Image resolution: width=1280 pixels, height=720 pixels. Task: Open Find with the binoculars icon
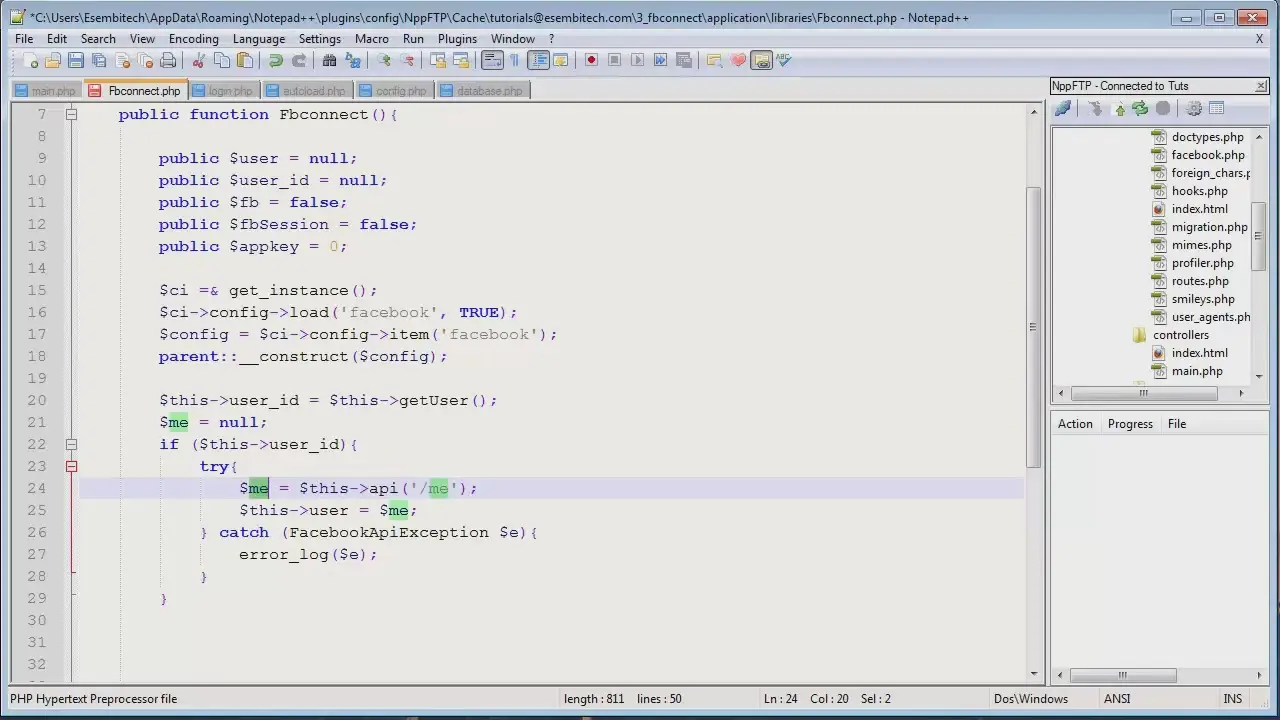pos(330,61)
